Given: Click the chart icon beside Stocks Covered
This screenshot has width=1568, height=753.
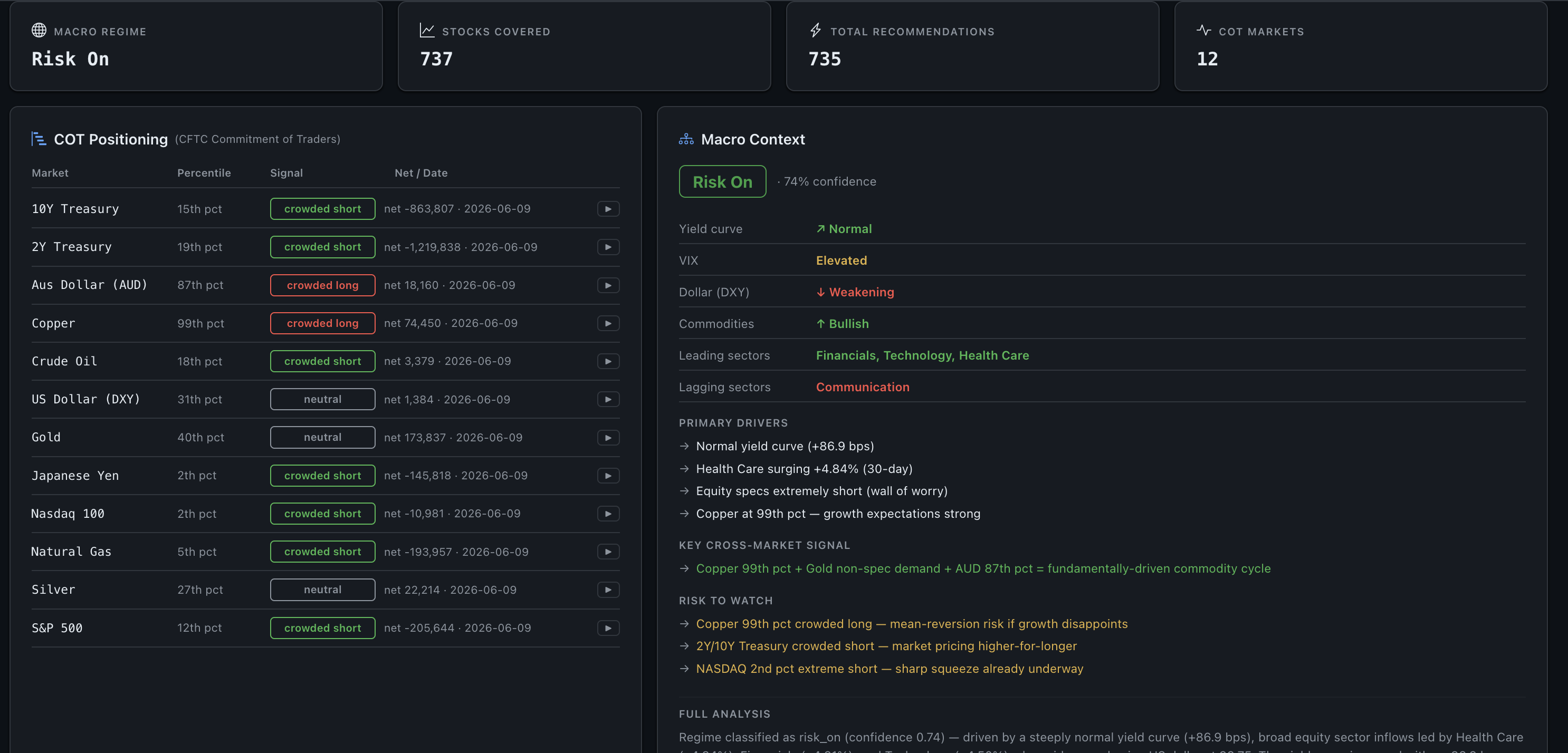Looking at the screenshot, I should click(427, 31).
